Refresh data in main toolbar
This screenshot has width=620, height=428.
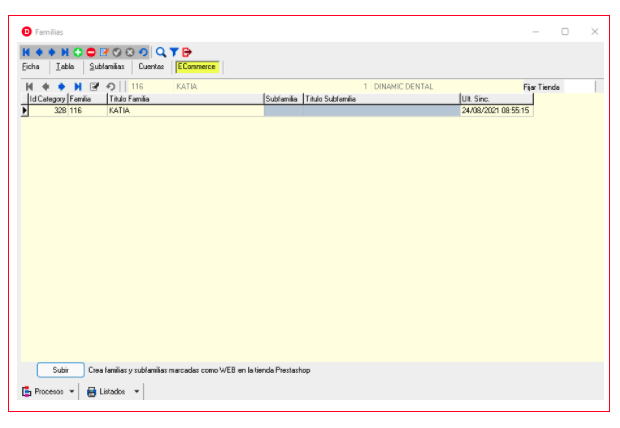143,52
